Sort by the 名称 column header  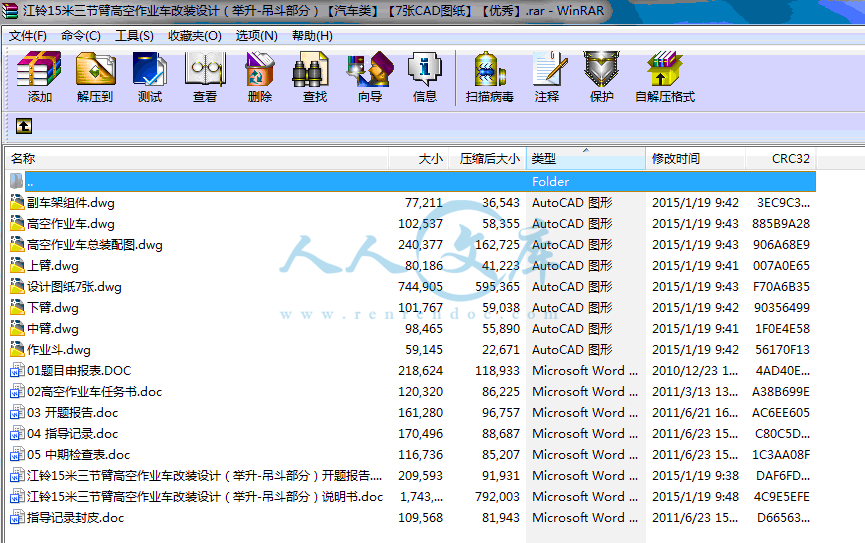pos(197,159)
